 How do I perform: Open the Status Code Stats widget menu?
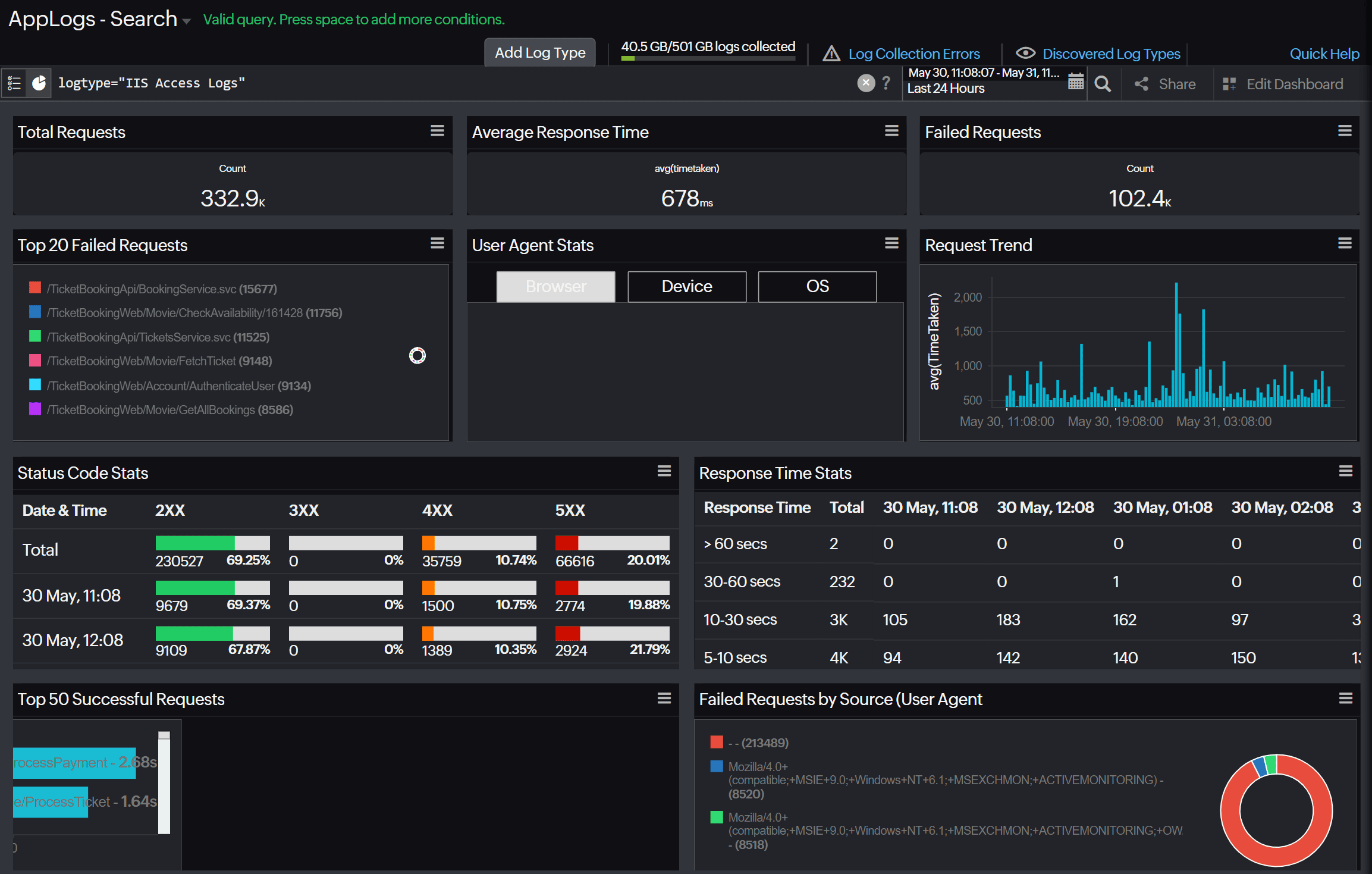point(664,471)
